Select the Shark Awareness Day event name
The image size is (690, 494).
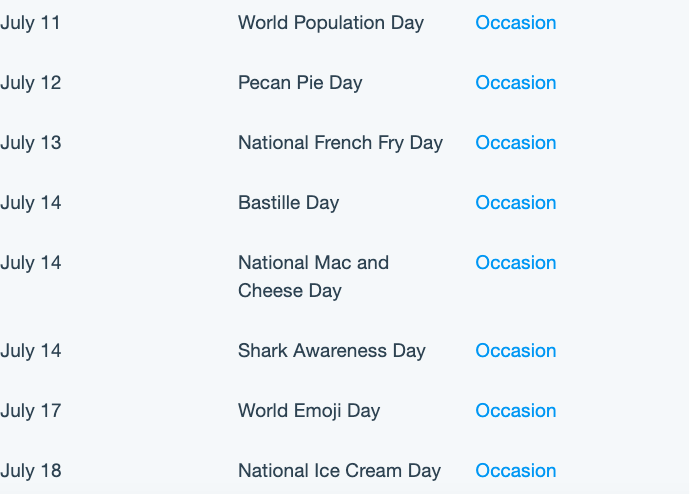[332, 351]
